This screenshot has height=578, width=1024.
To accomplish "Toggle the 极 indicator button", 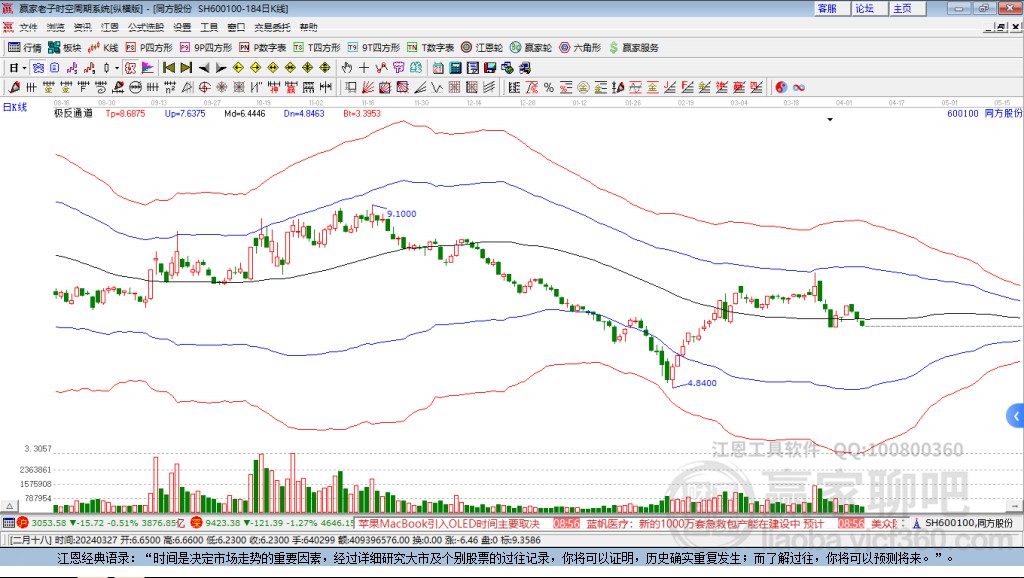I will (130, 68).
